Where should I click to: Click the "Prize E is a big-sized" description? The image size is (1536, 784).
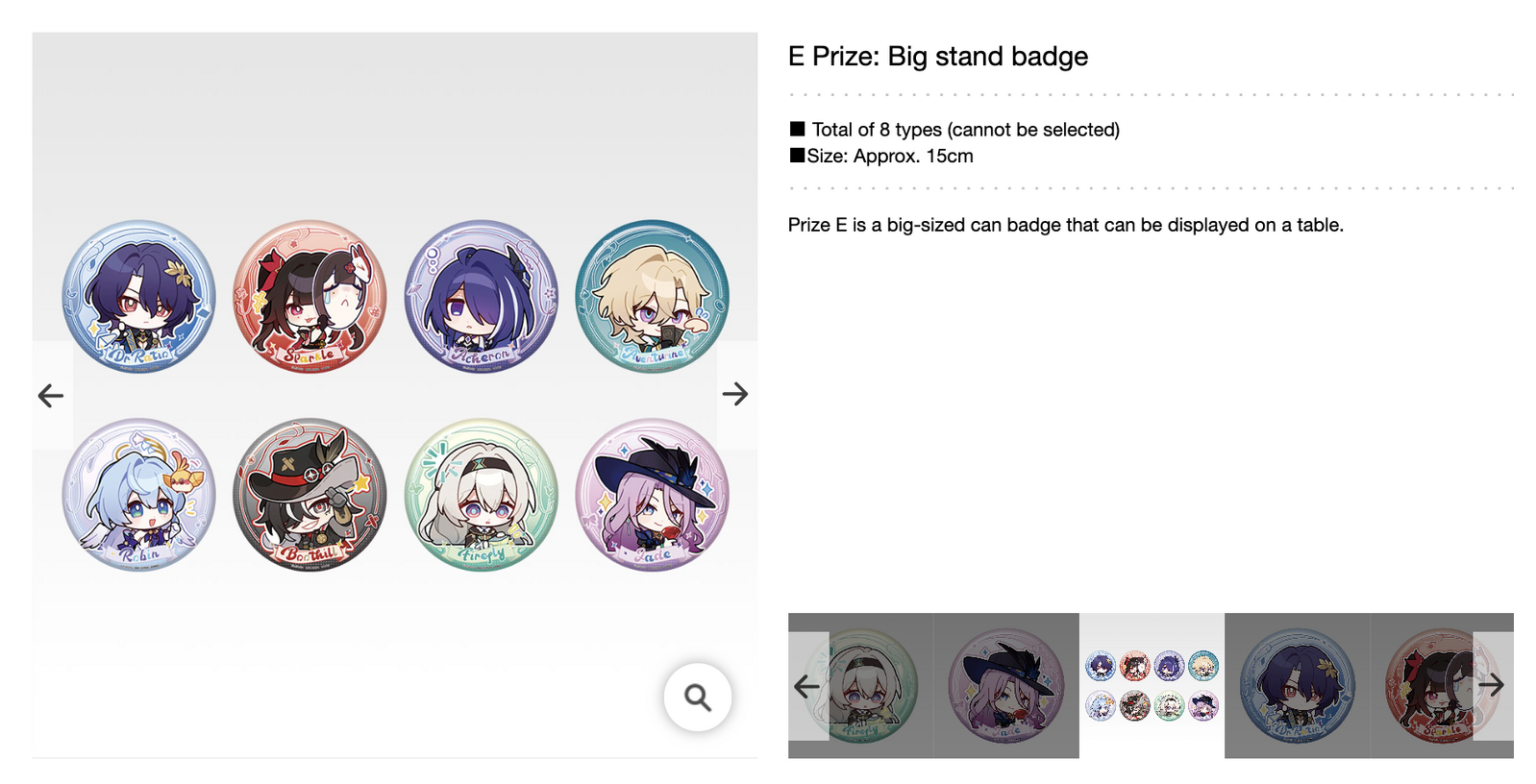pos(1065,225)
